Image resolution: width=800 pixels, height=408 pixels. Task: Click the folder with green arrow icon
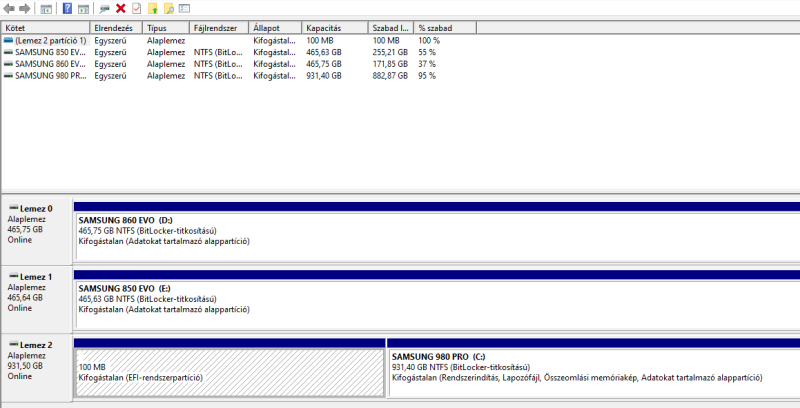153,9
